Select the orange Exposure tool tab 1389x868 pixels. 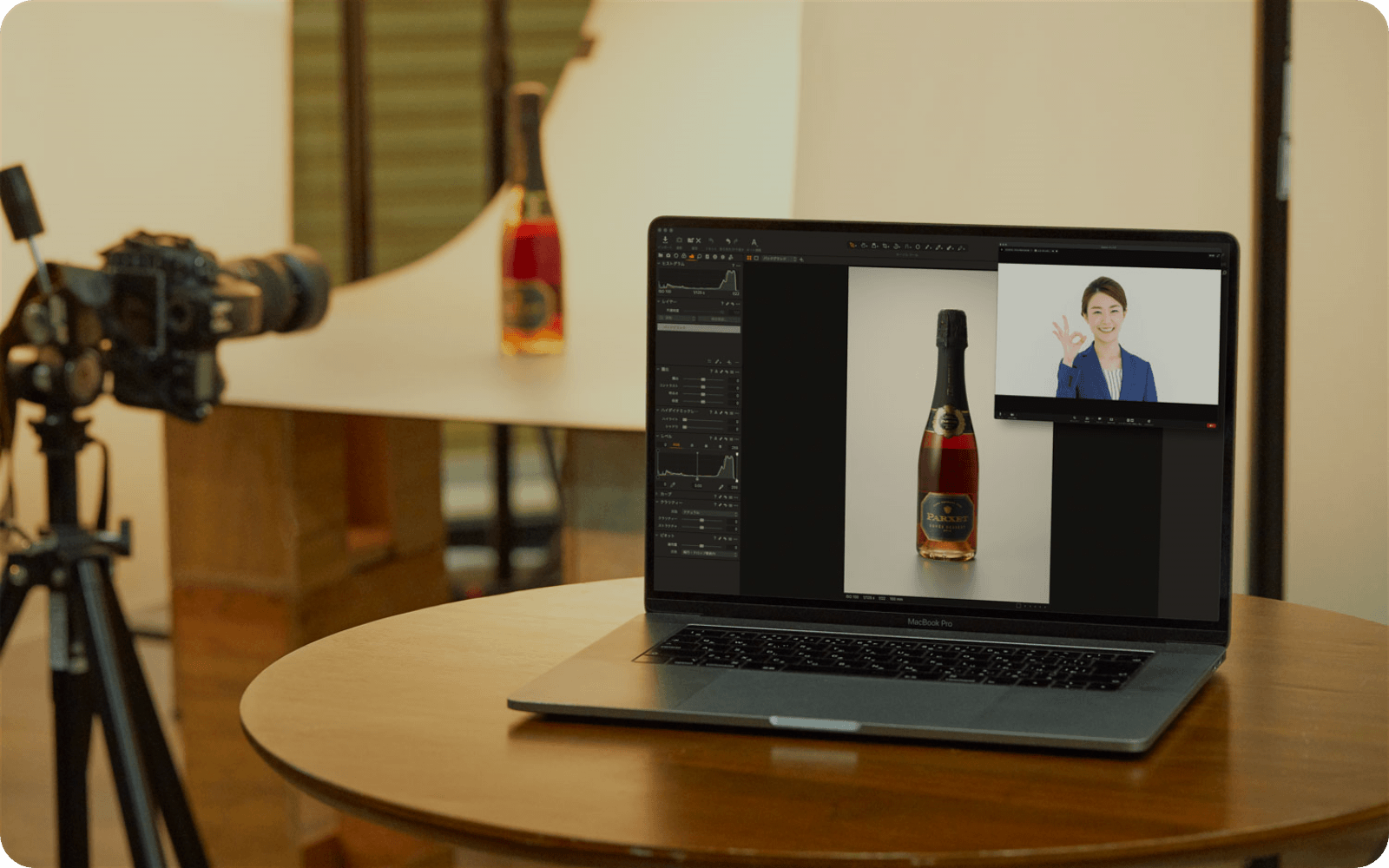(692, 256)
